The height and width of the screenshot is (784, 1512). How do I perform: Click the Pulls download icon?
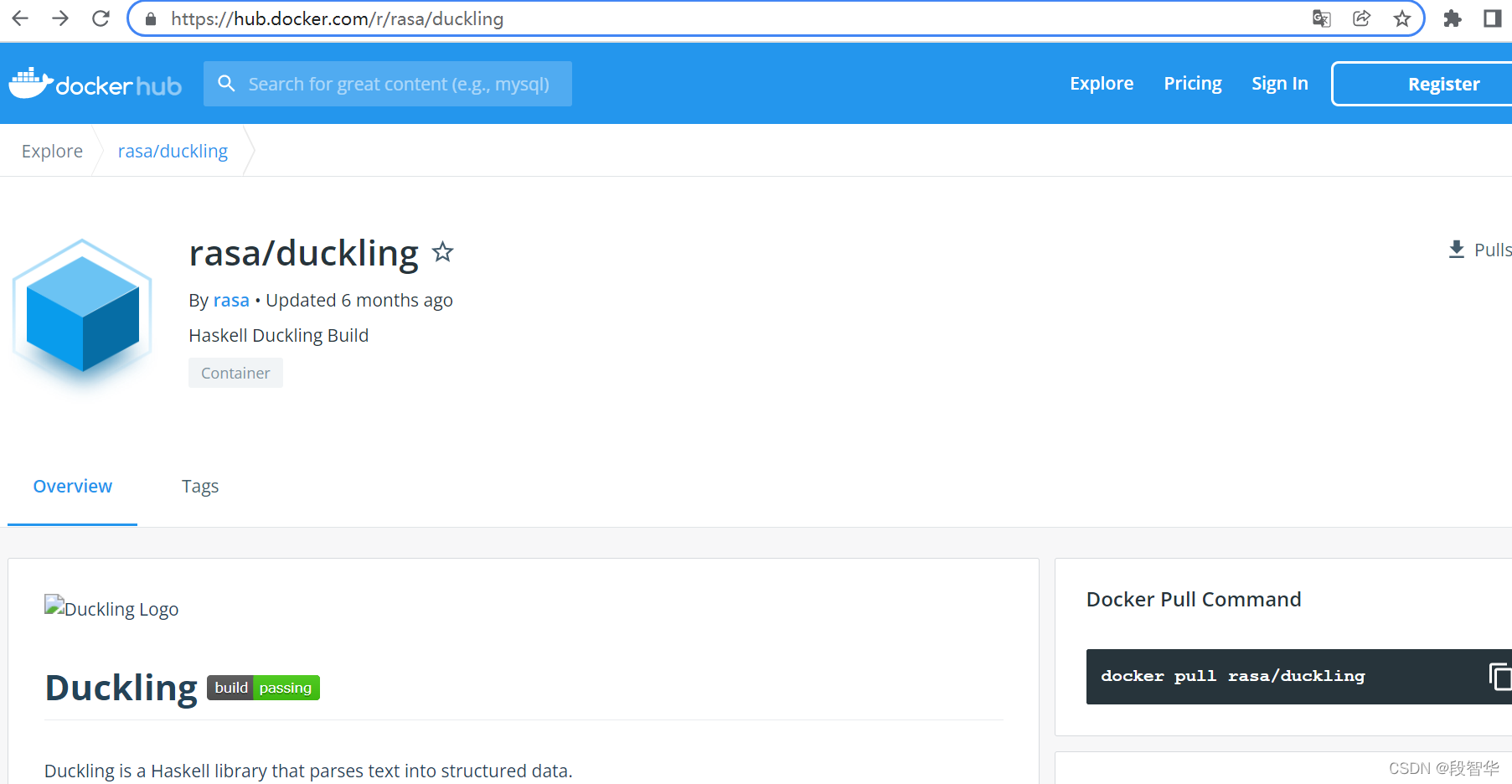tap(1457, 250)
